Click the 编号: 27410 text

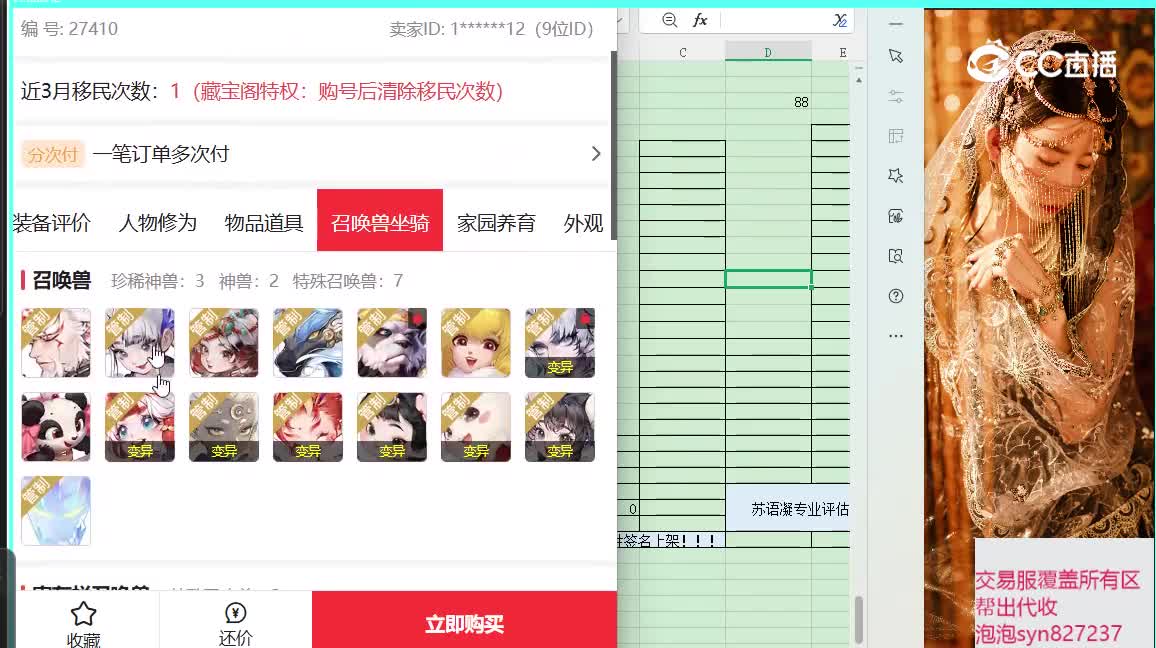69,29
